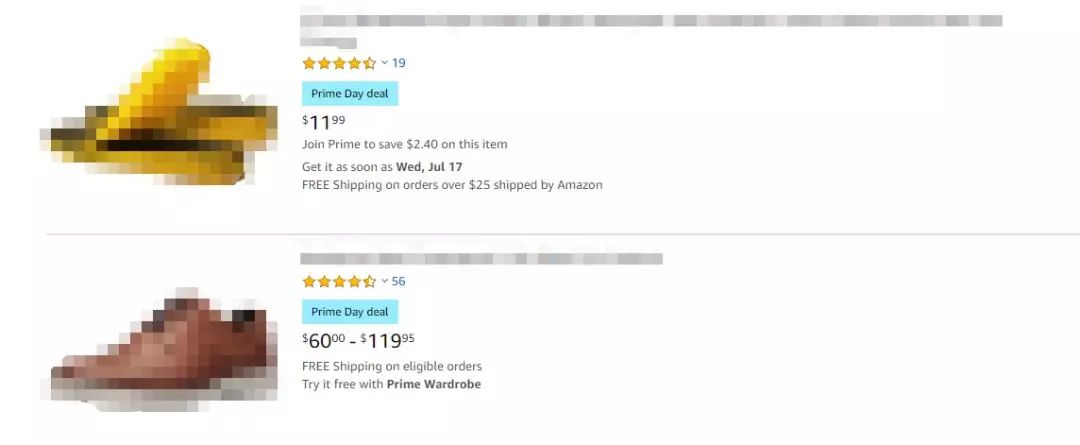The image size is (1080, 445).
Task: Expand the rating chevron next to 19
Action: (x=384, y=63)
